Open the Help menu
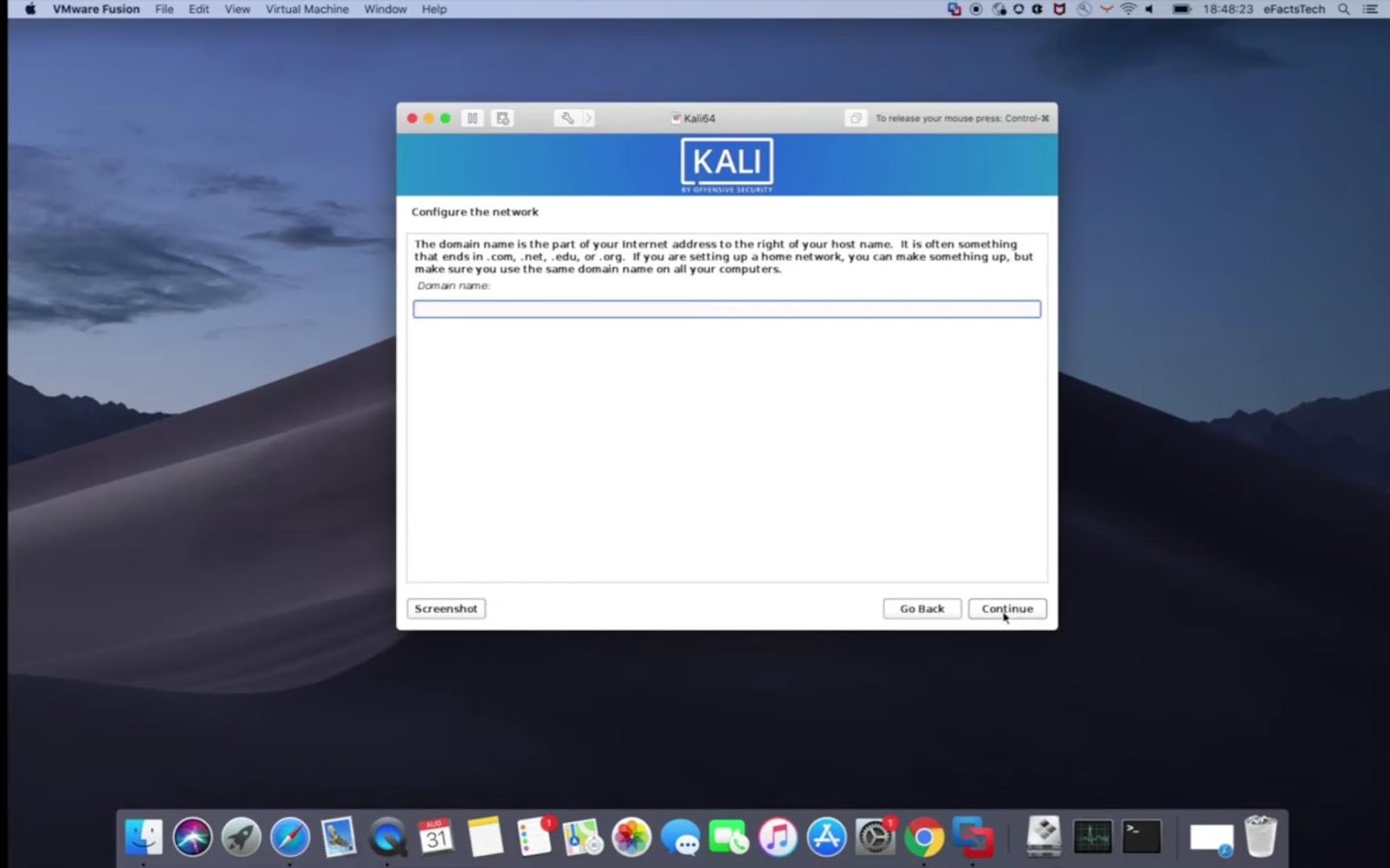The width and height of the screenshot is (1390, 868). [434, 9]
